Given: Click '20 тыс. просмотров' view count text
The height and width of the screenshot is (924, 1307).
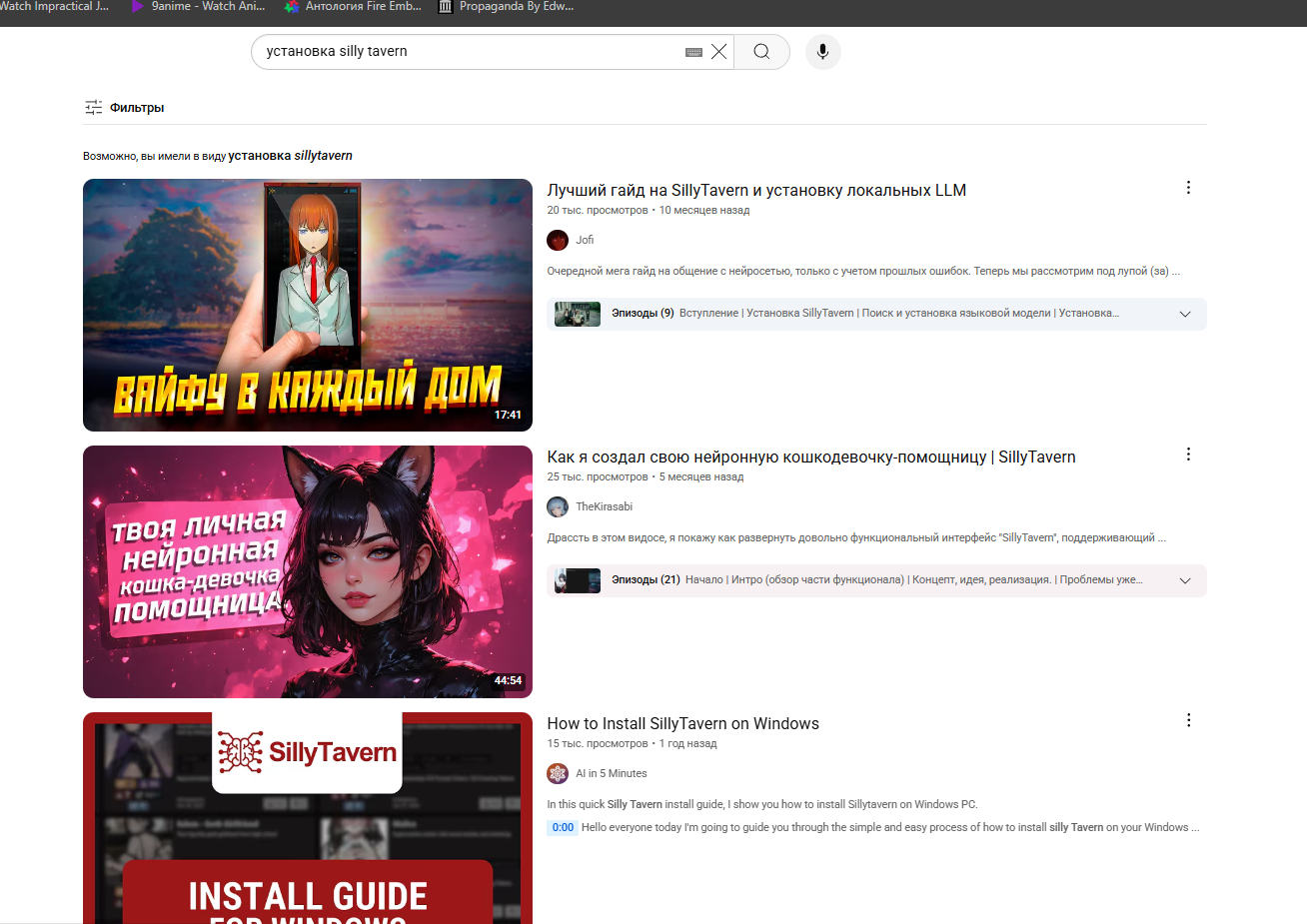Looking at the screenshot, I should click(598, 210).
